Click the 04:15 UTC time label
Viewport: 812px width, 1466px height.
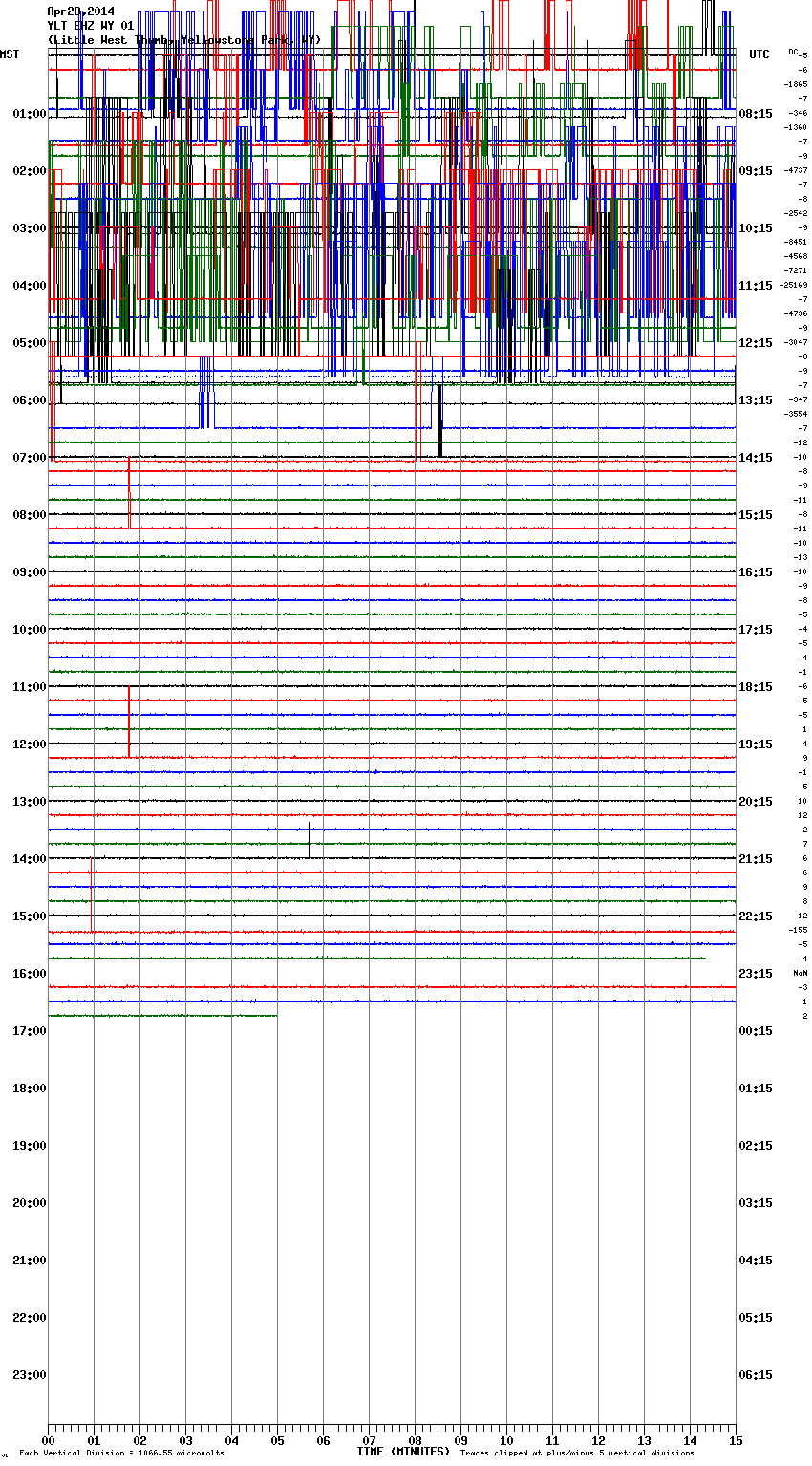[756, 1261]
